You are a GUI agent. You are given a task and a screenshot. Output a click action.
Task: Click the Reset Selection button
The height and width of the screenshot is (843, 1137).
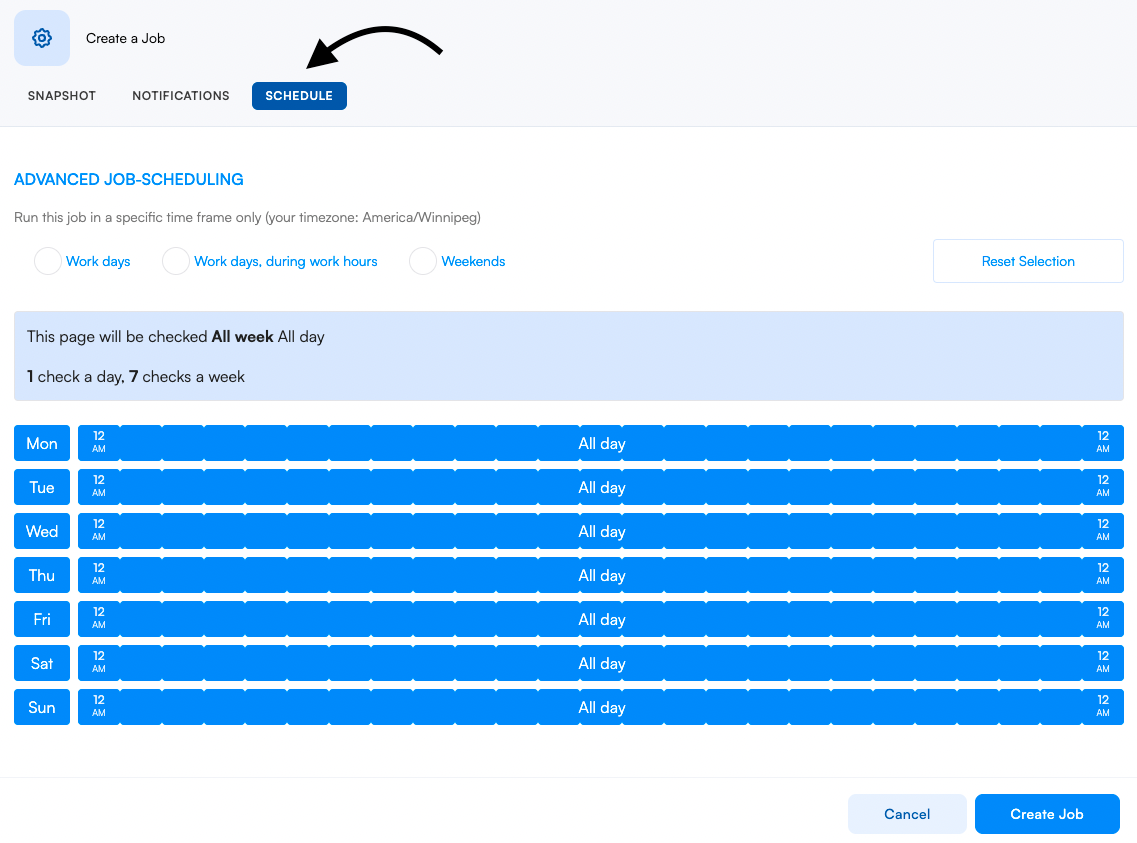[x=1028, y=261]
